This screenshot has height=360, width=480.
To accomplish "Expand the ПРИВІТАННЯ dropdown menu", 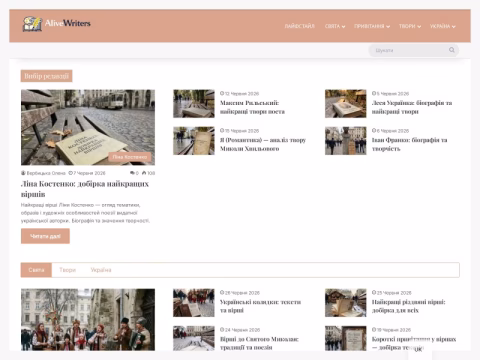I will (x=372, y=26).
